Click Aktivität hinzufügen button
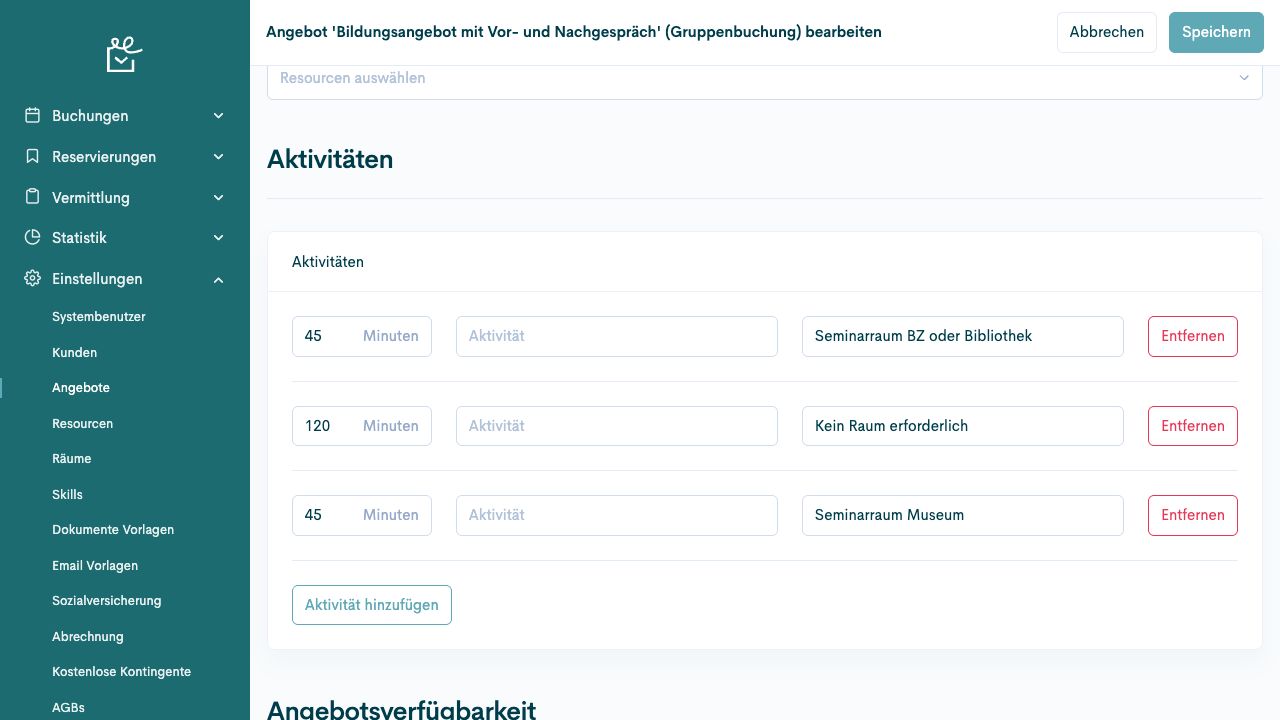1280x720 pixels. click(x=372, y=605)
